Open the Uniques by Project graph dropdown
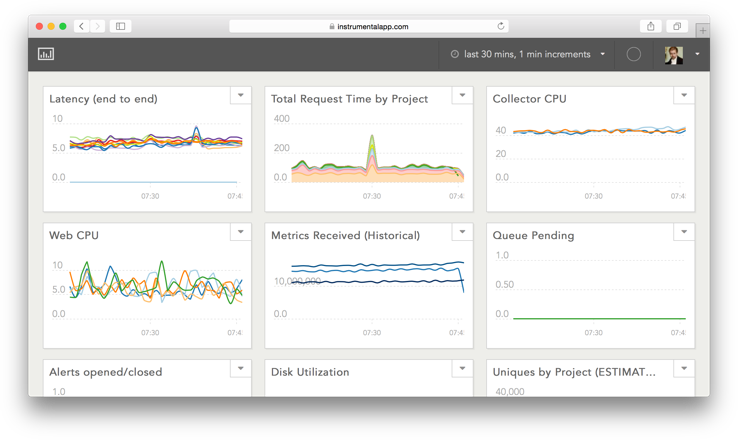 (x=684, y=368)
